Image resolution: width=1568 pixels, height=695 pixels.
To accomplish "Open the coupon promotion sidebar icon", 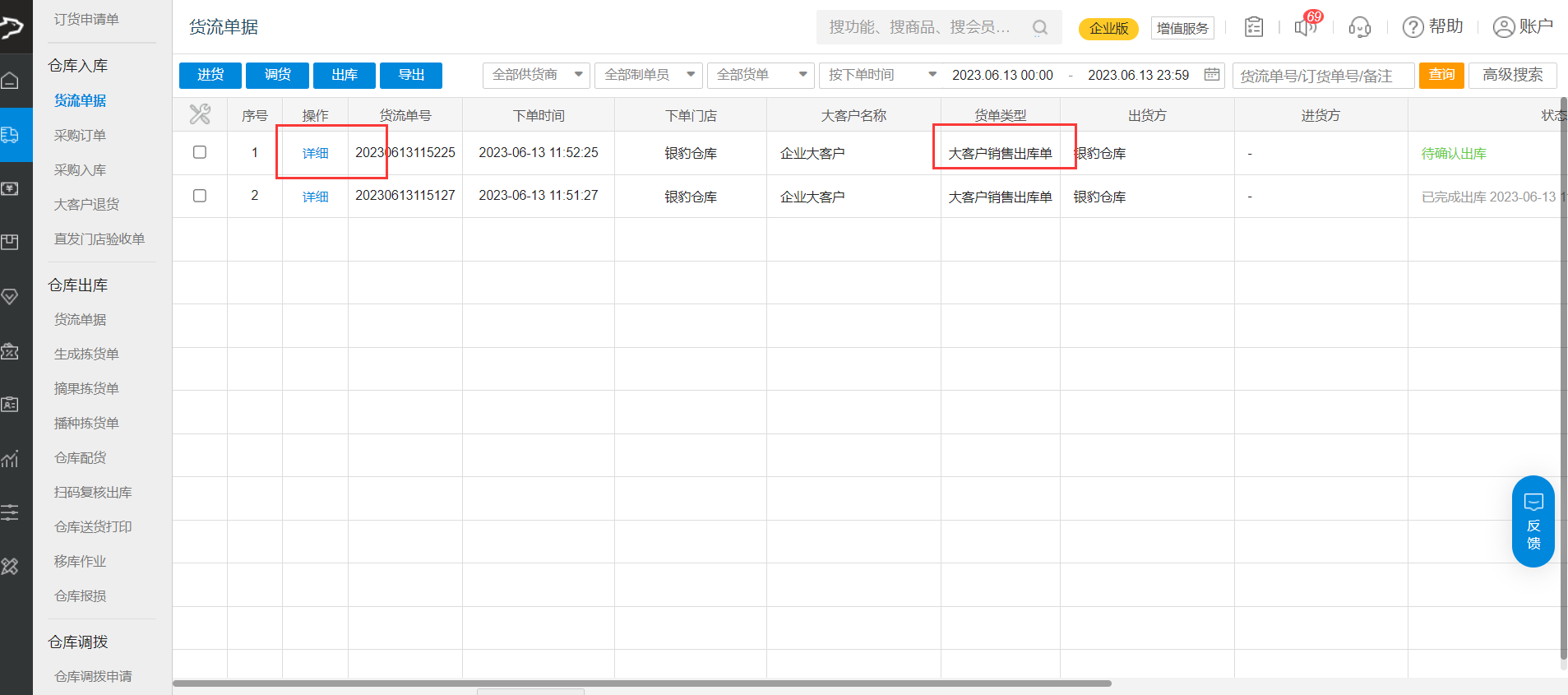I will coord(10,351).
